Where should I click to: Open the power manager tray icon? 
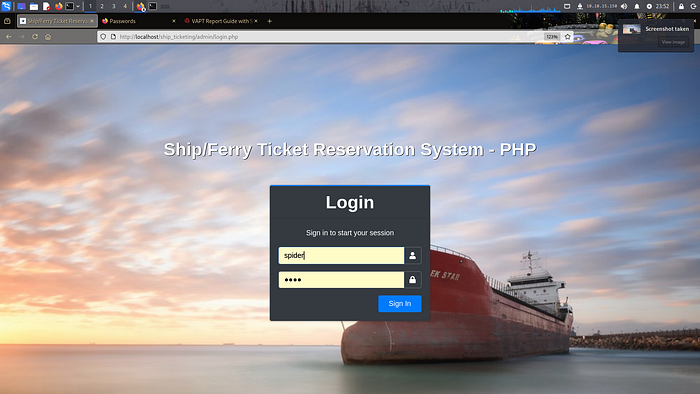point(649,6)
